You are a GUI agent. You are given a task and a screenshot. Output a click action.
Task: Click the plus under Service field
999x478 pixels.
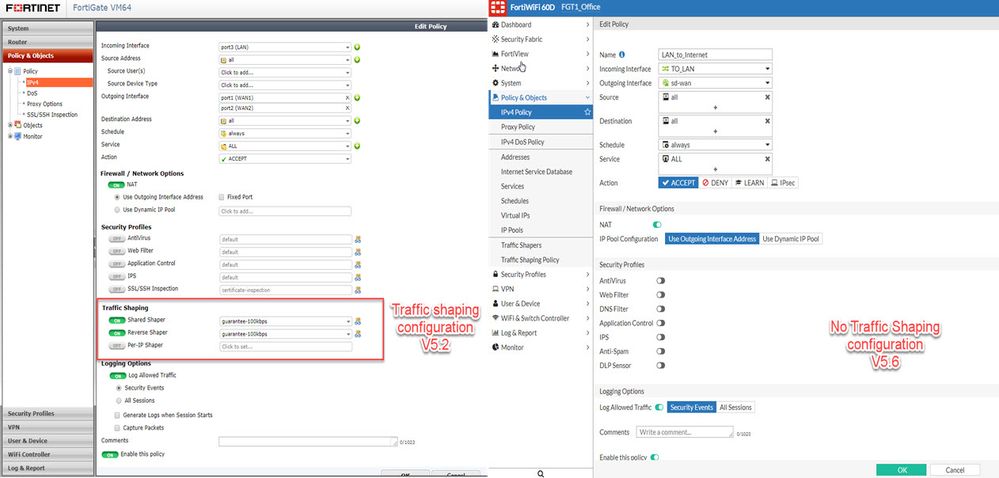(x=715, y=170)
